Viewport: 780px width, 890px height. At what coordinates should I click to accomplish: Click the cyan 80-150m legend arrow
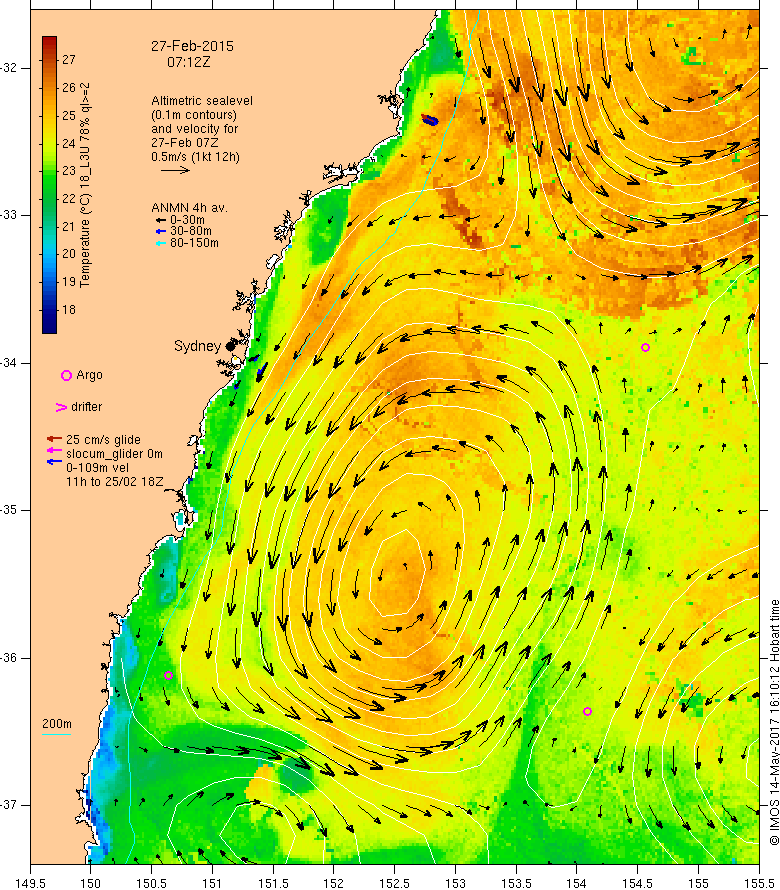(161, 244)
